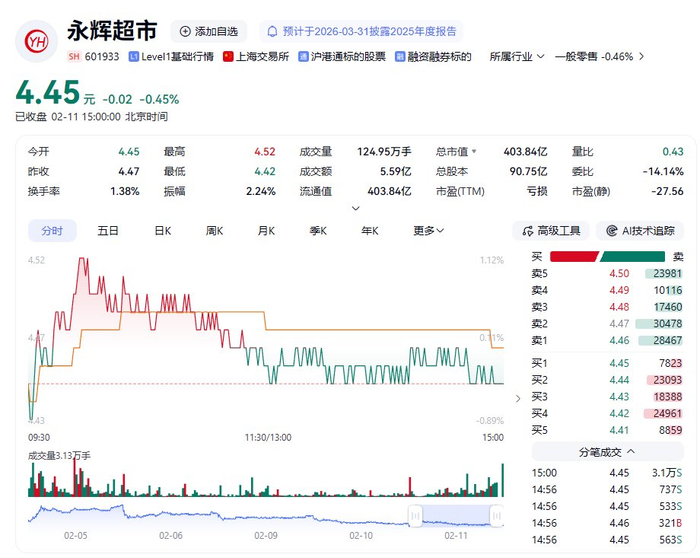Click the 买5 price 4.41 row

pos(607,430)
